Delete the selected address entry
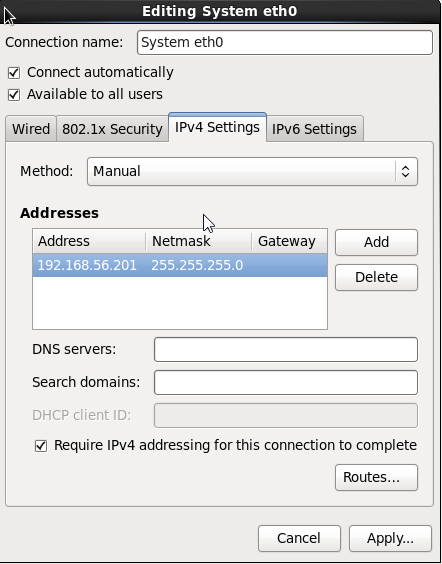Image resolution: width=442 pixels, height=564 pixels. [376, 277]
